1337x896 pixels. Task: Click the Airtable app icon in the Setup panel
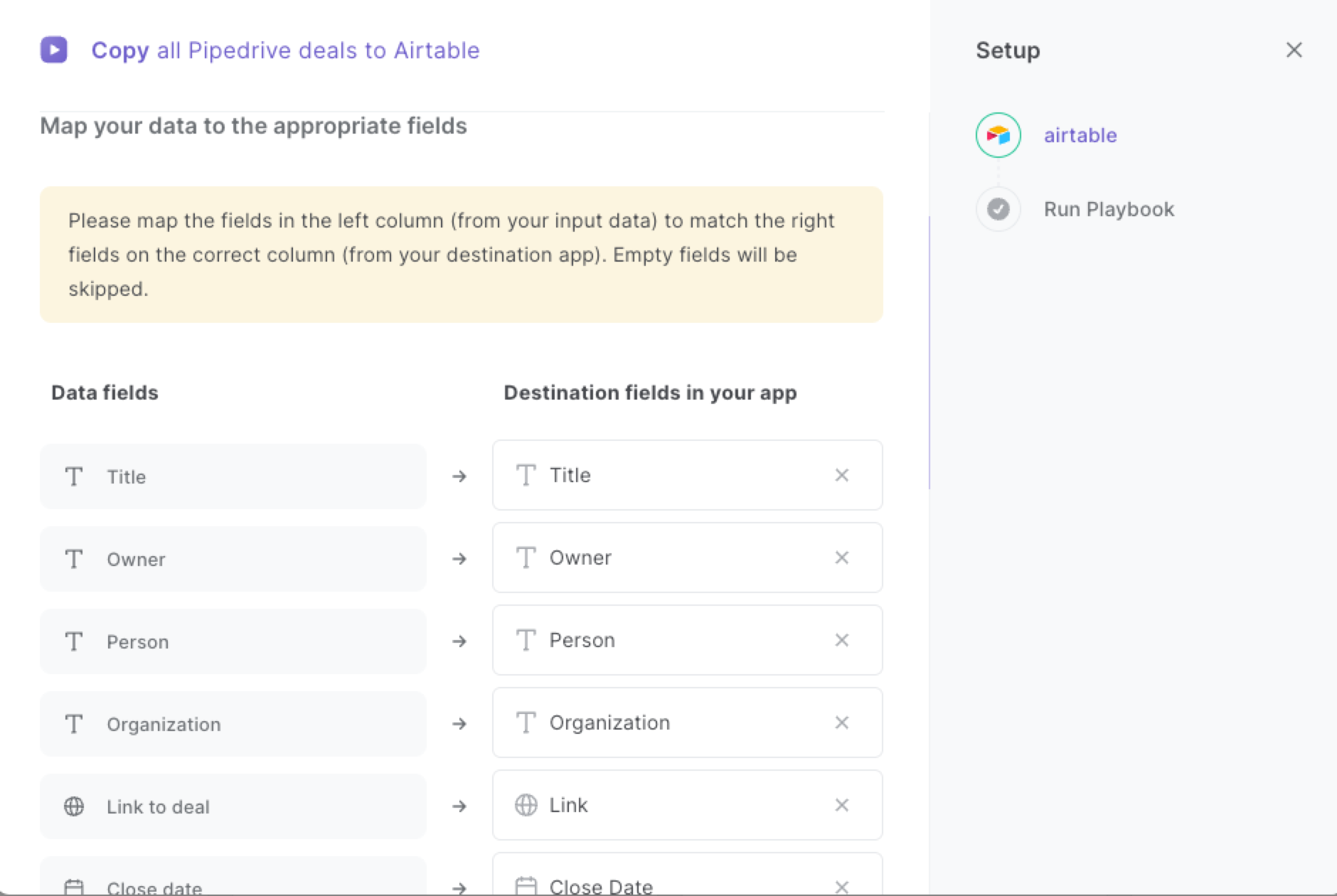coord(998,134)
